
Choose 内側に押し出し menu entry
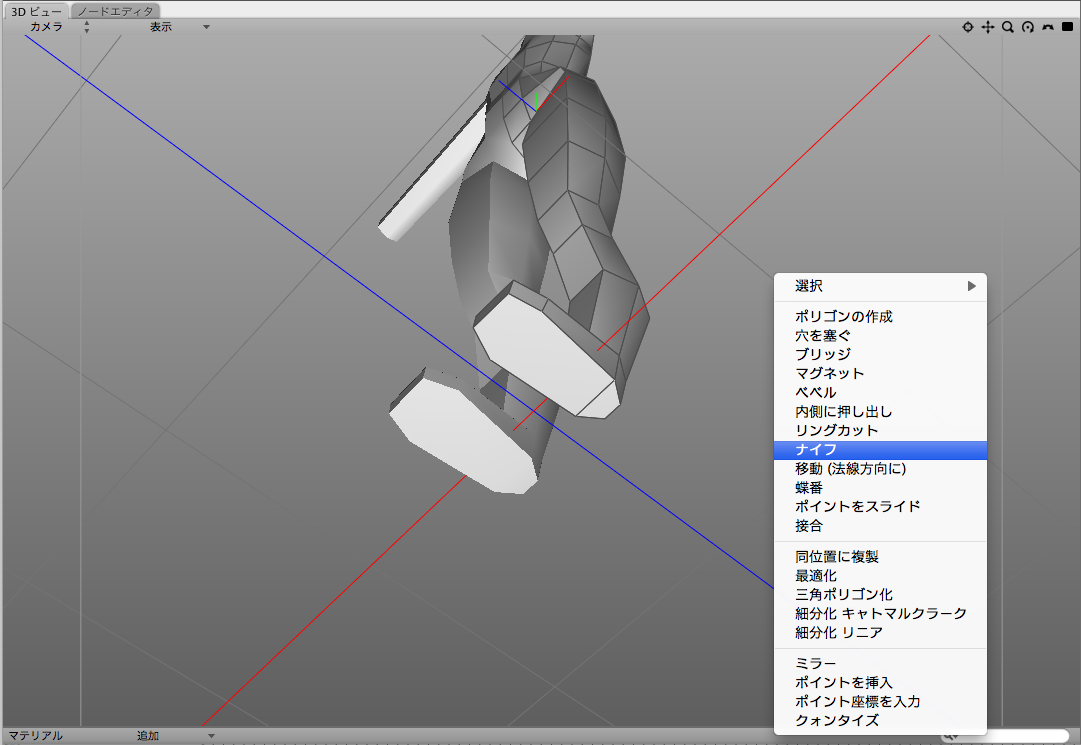click(880, 411)
